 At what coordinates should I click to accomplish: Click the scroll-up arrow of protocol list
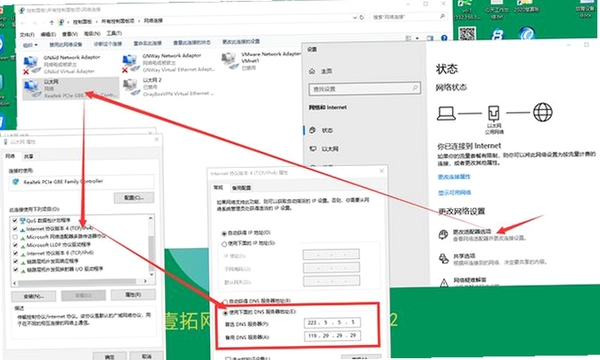tap(151, 218)
